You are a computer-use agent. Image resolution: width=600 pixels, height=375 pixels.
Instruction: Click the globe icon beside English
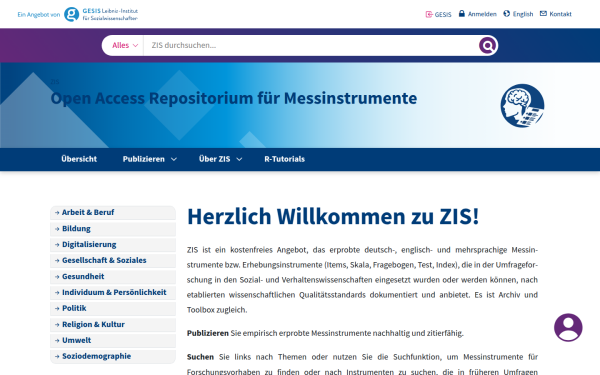coord(507,14)
